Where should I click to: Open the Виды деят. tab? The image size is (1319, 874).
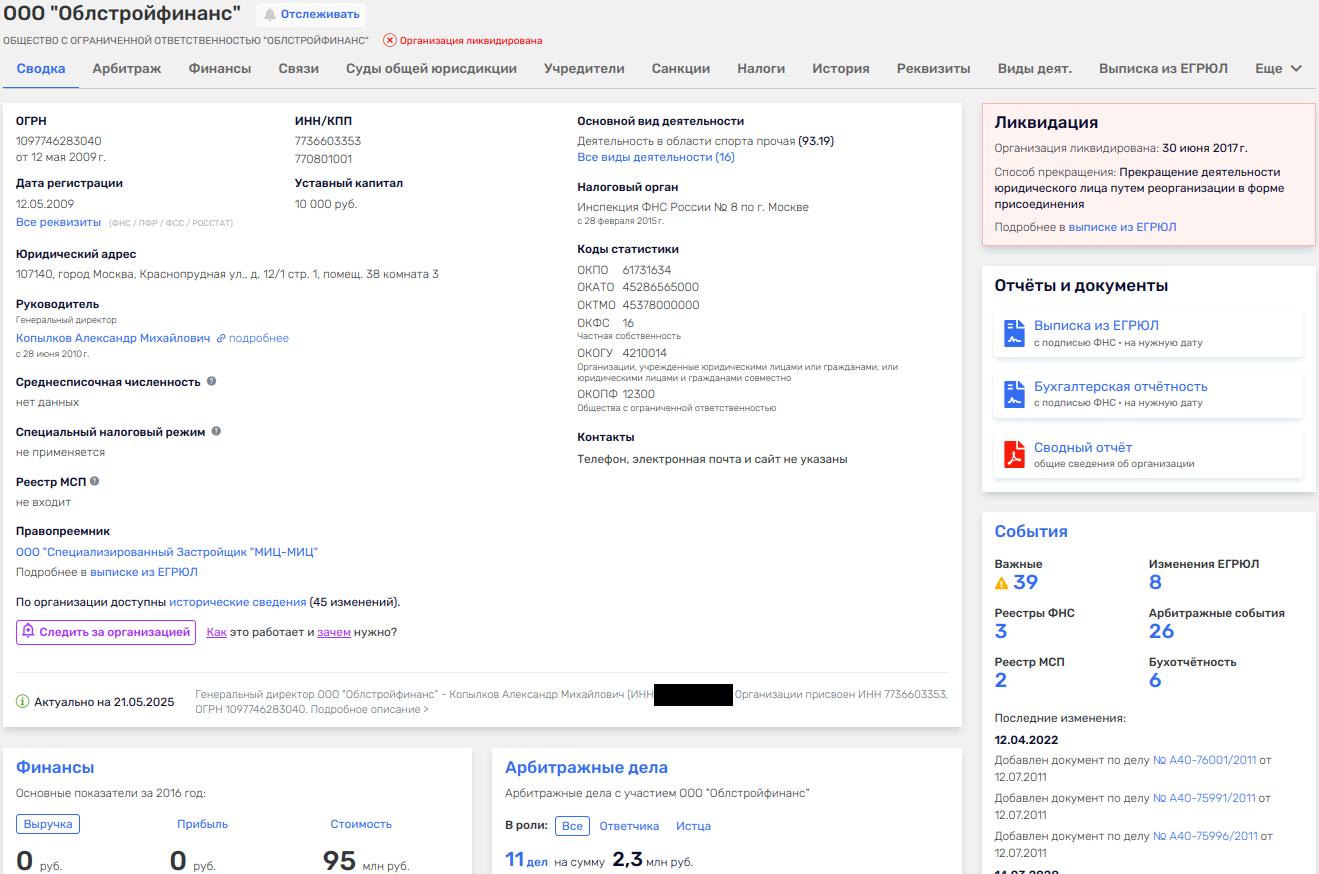pyautogui.click(x=1035, y=69)
